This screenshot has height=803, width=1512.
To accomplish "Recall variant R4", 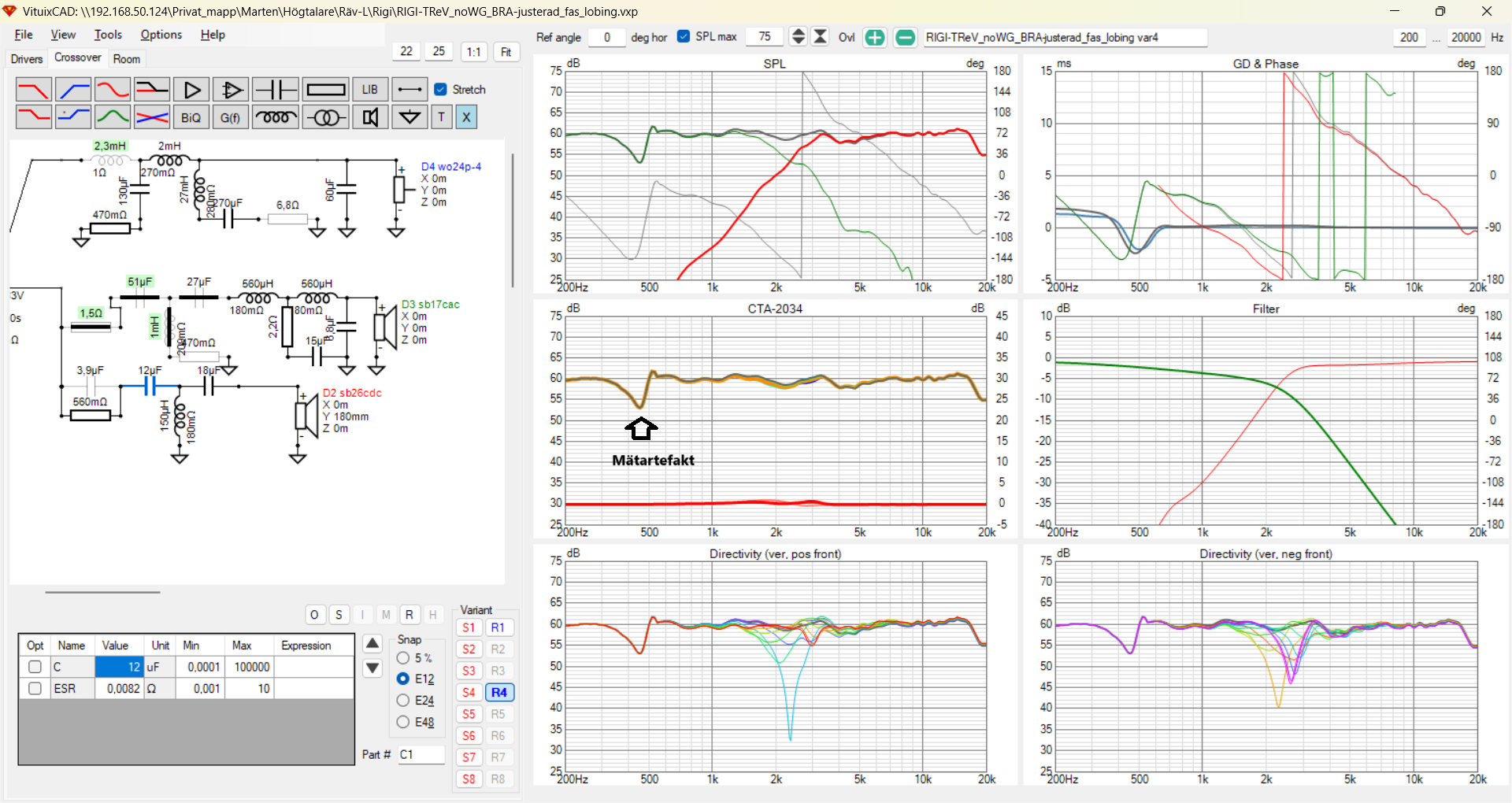I will (x=499, y=693).
